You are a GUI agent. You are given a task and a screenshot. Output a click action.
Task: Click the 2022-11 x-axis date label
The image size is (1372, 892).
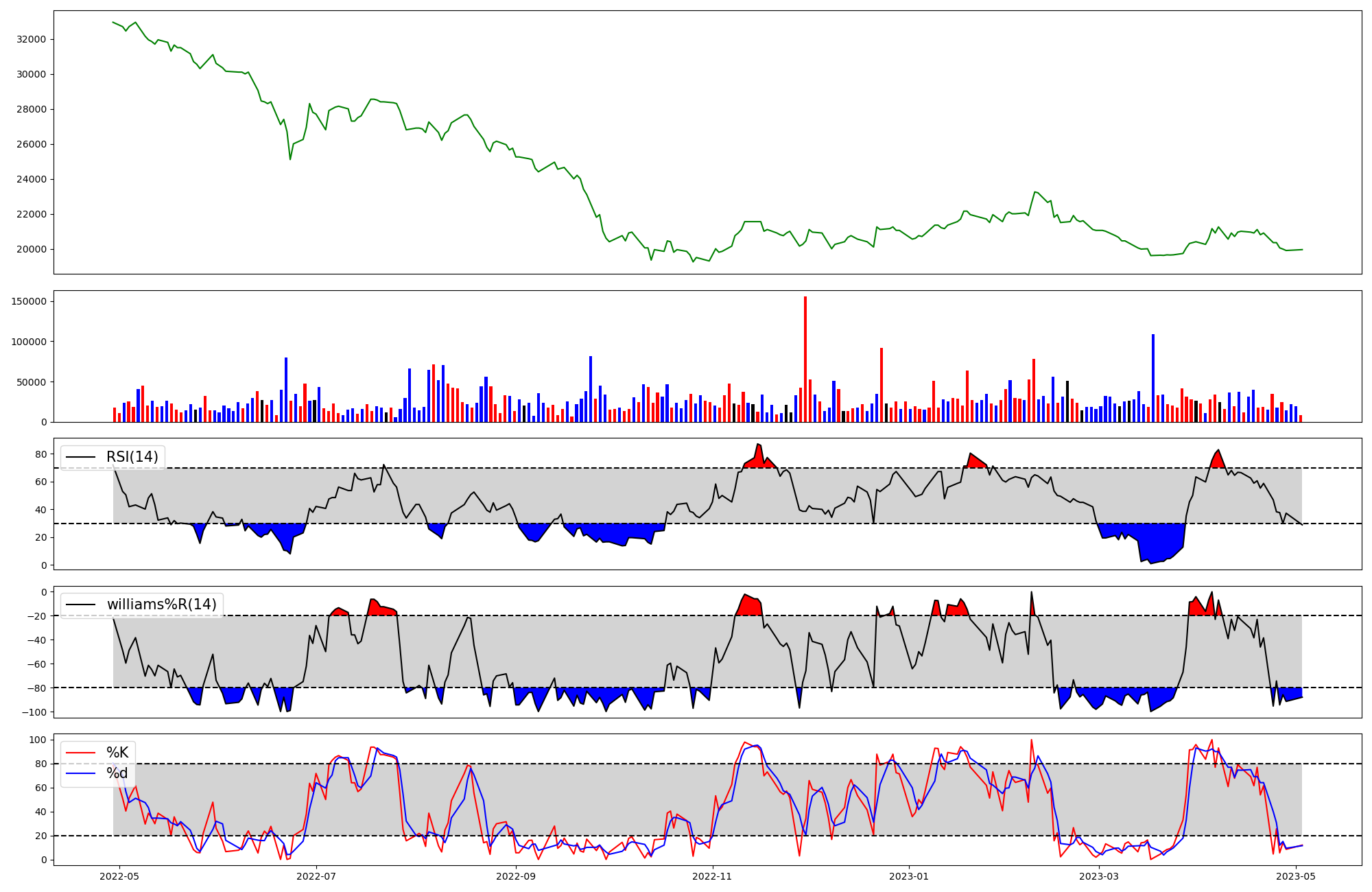[713, 876]
